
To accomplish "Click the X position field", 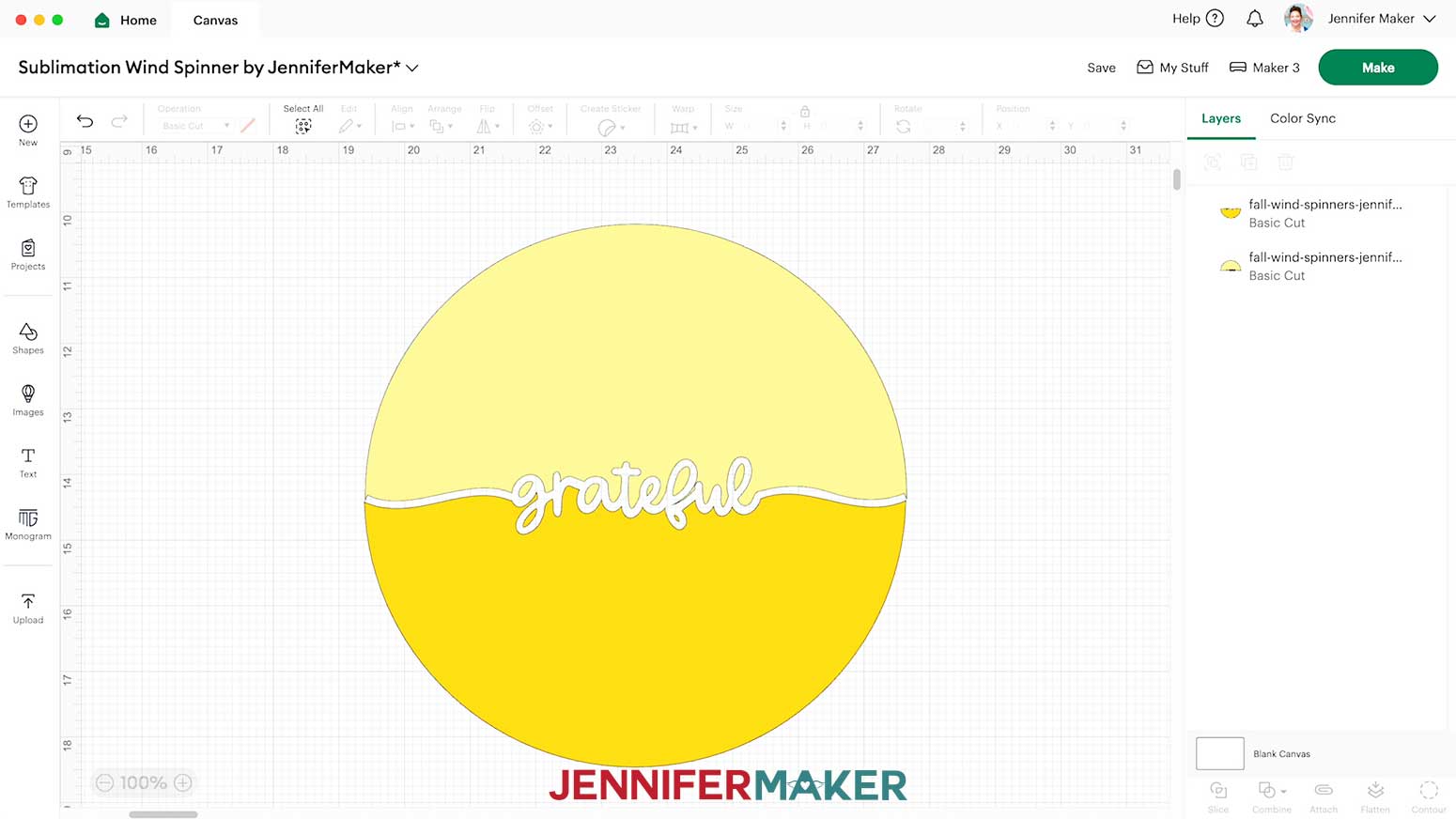I will pyautogui.click(x=1026, y=126).
